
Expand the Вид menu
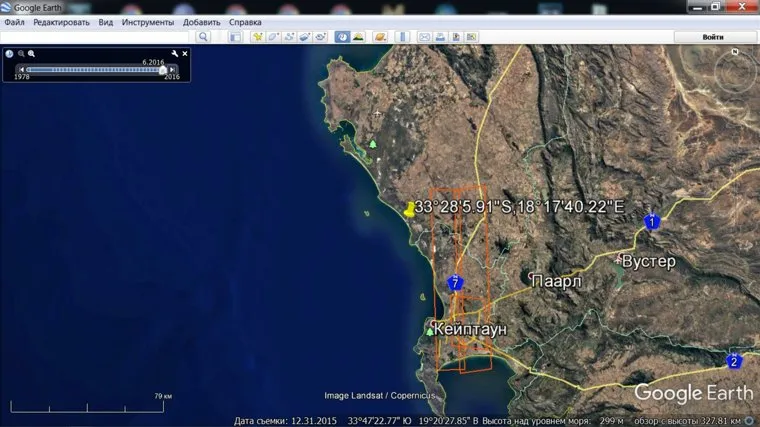tap(105, 22)
